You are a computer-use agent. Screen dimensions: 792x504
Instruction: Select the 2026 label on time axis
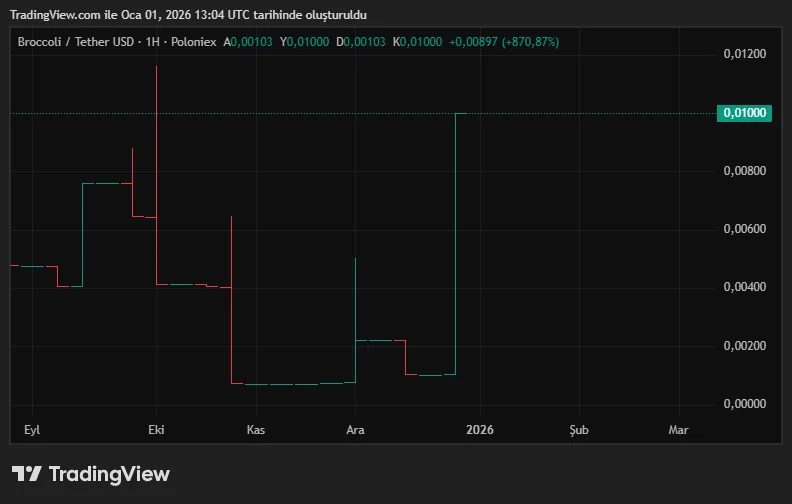tap(480, 429)
